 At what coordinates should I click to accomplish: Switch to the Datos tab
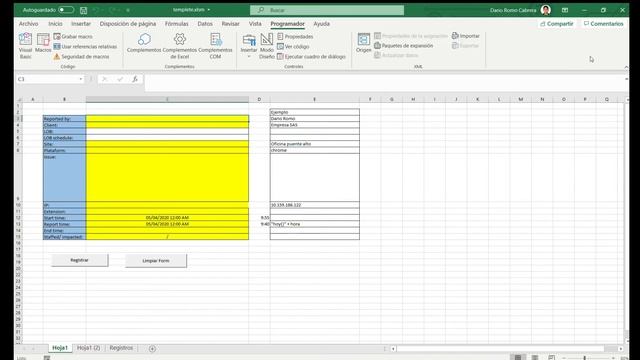pos(205,24)
